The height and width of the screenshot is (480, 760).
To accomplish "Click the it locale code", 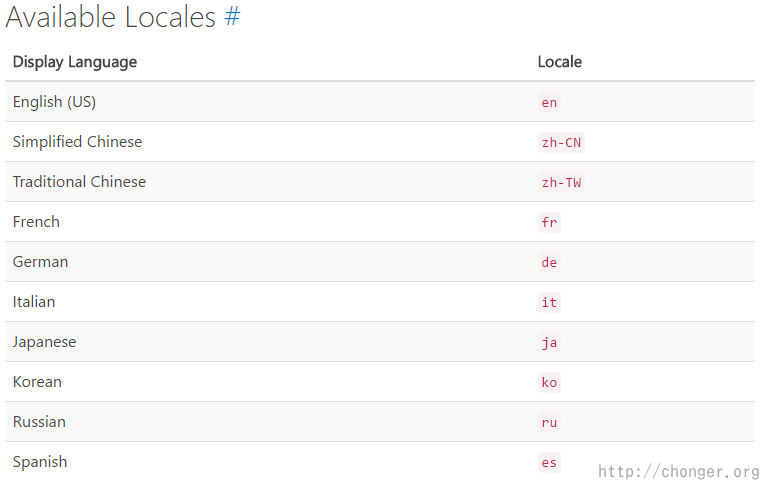I will pos(549,302).
